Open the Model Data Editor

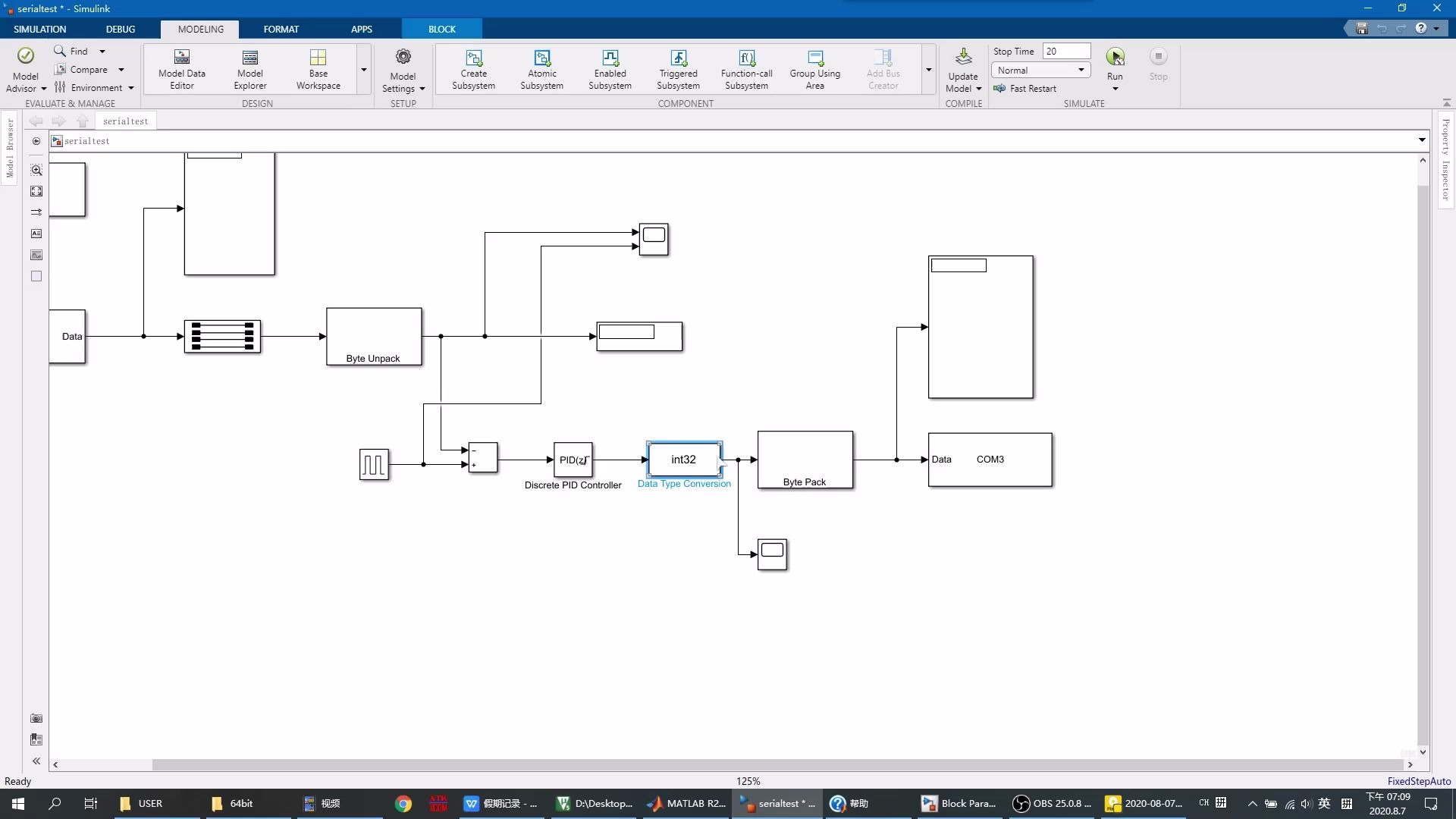click(x=181, y=68)
